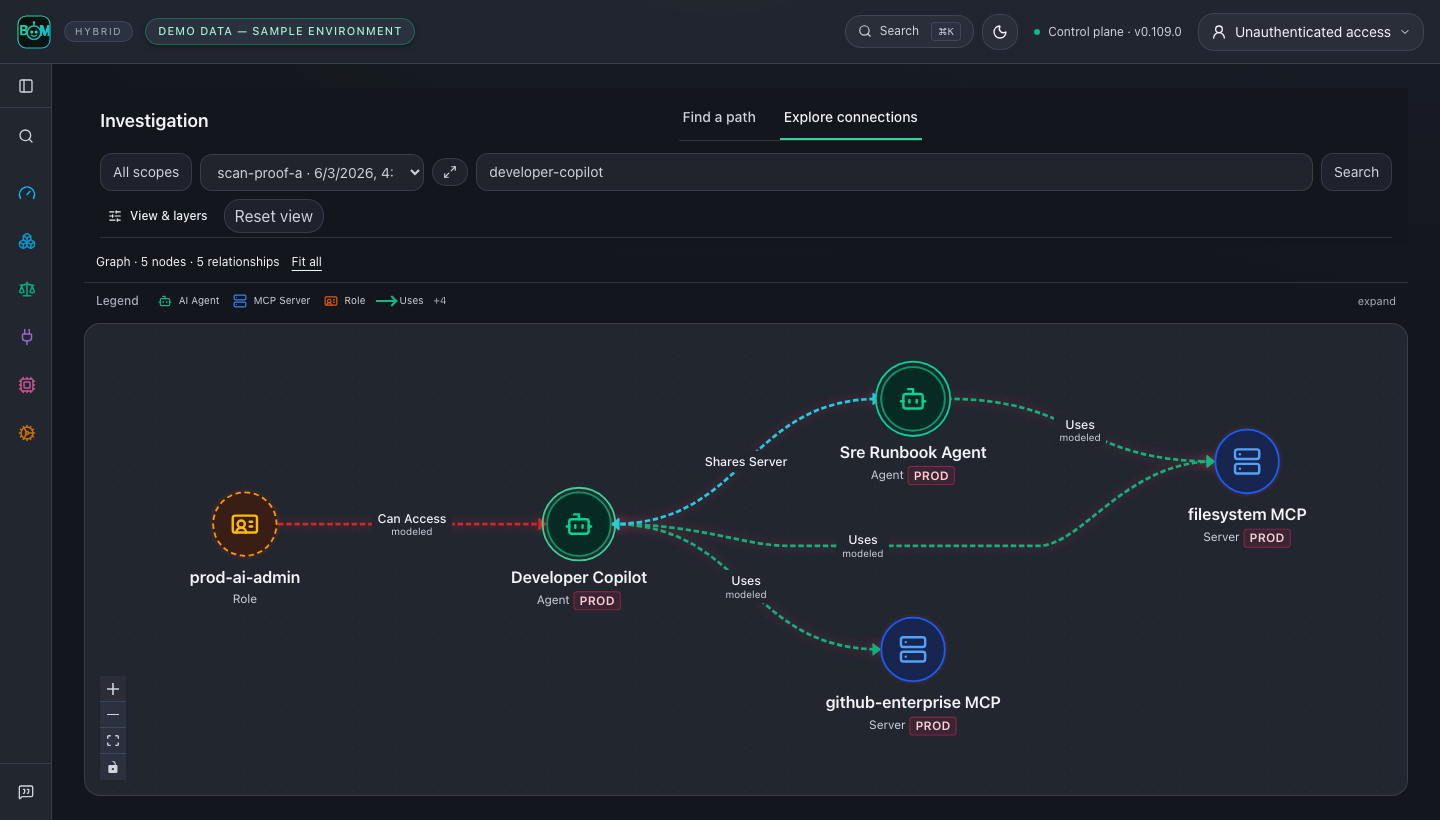Click the graph node count summary text
Screen dimensions: 1440x820
[x=188, y=262]
